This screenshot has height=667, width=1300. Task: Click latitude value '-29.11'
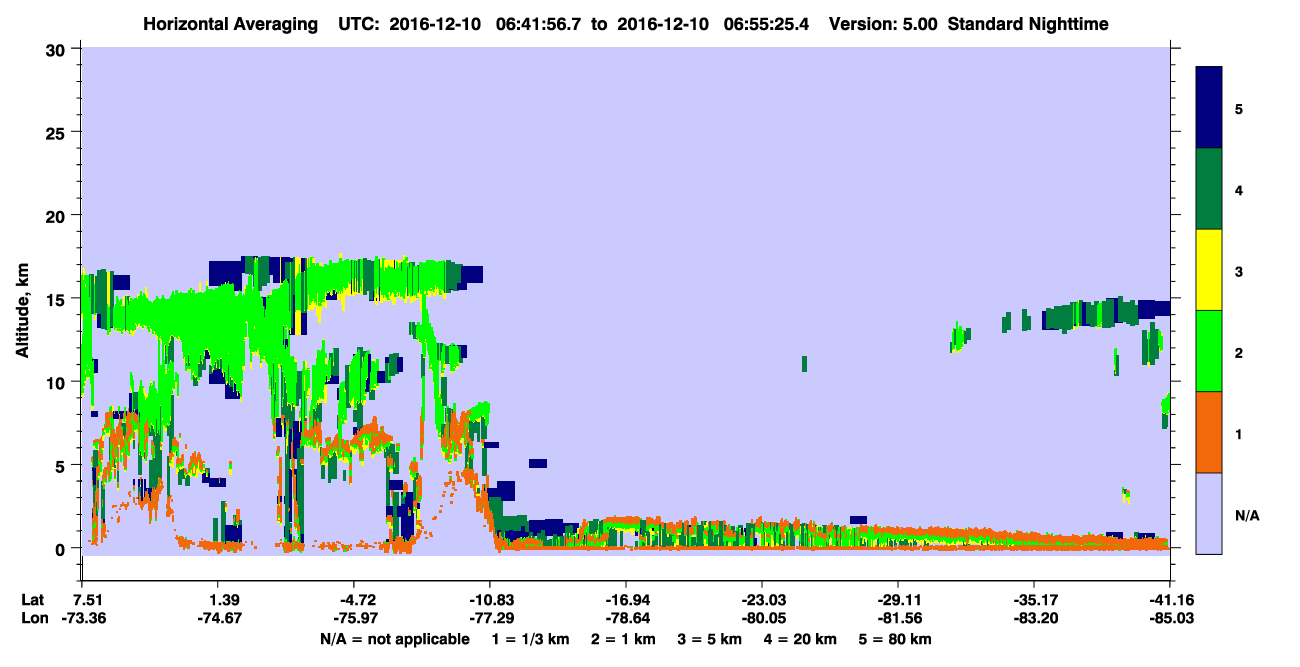point(898,600)
